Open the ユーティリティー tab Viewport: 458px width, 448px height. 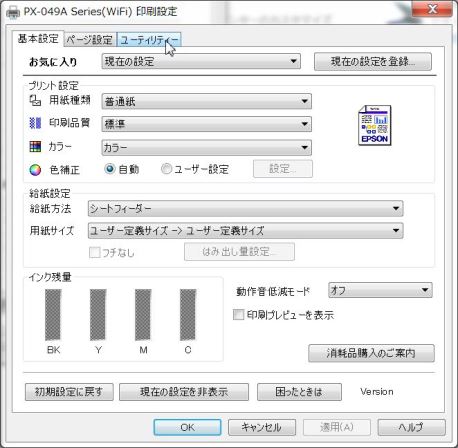click(149, 40)
